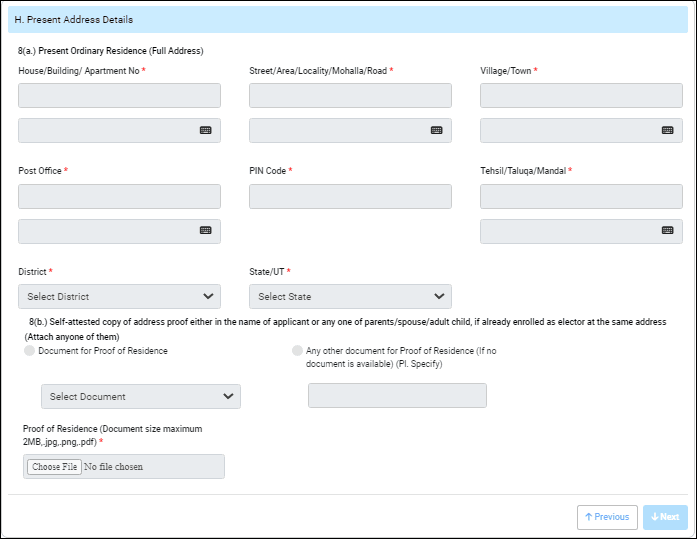Select Any other document for Proof radio
Screen dimensions: 697x539
coord(297,351)
